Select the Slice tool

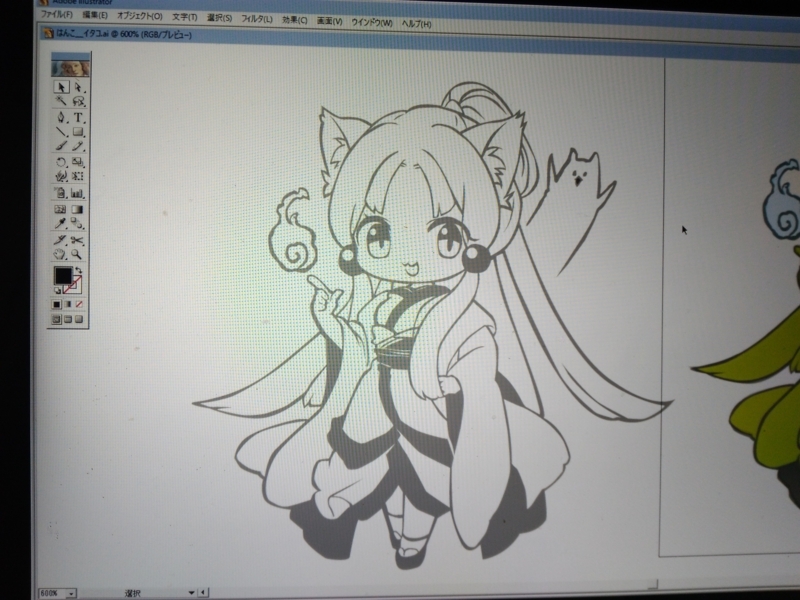coord(61,240)
